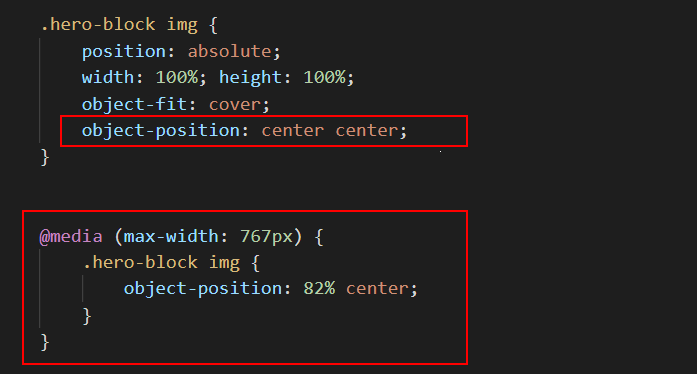
Task: Click the 'width' property name
Action: (108, 77)
